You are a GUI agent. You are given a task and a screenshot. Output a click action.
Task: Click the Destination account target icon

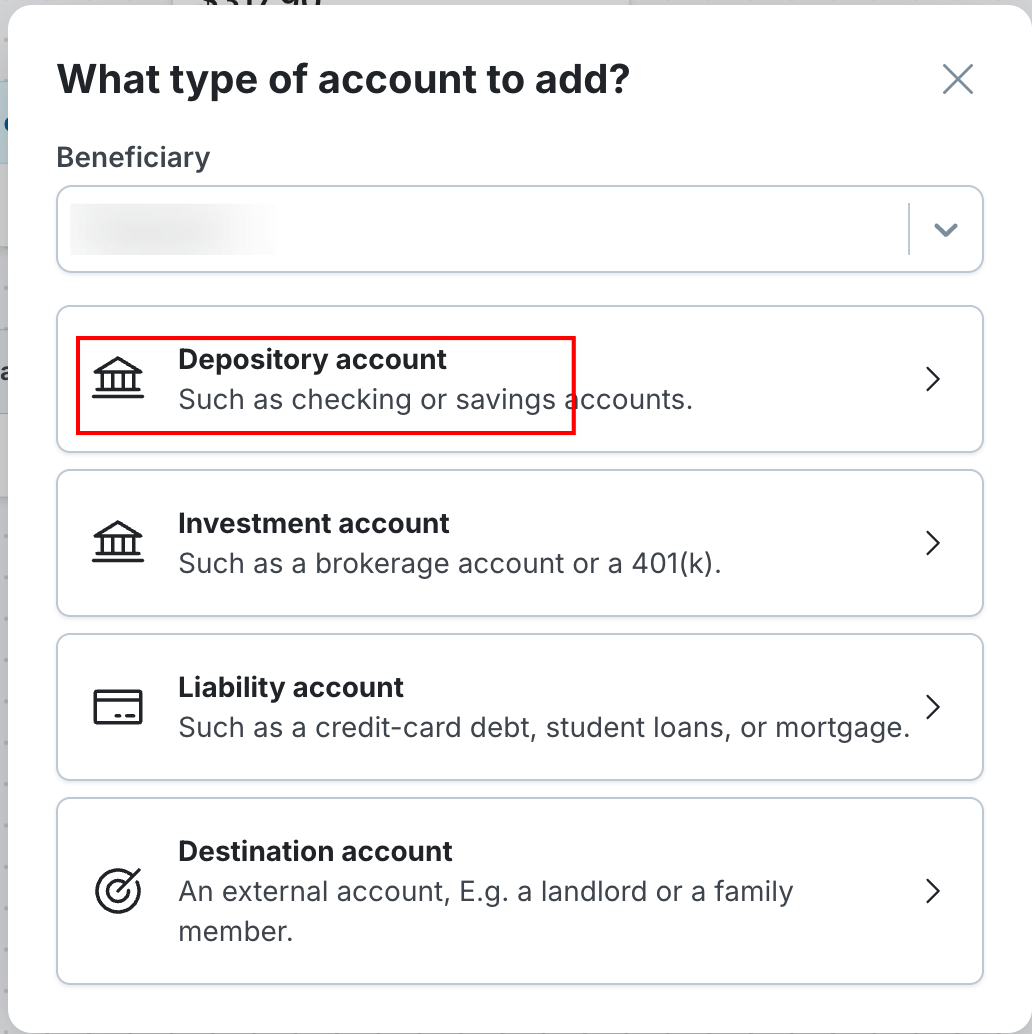pyautogui.click(x=118, y=890)
